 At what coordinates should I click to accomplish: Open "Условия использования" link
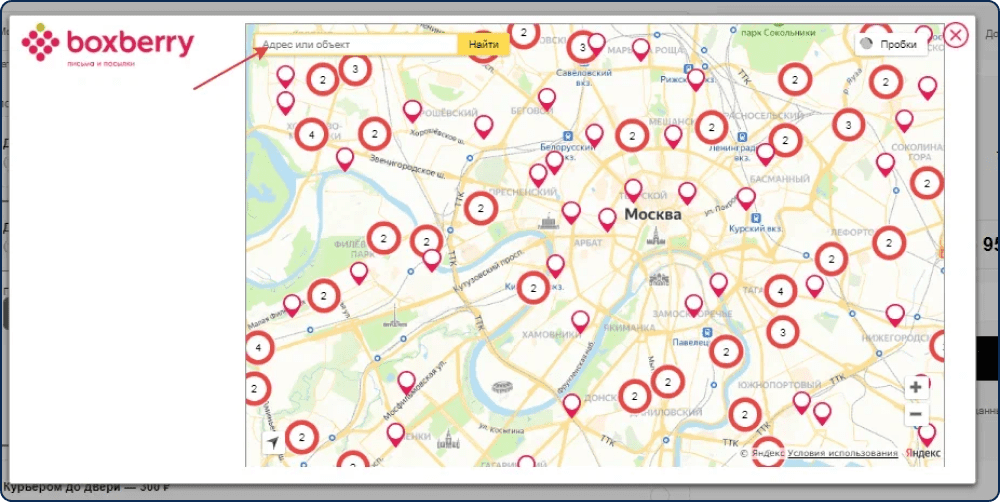[842, 453]
